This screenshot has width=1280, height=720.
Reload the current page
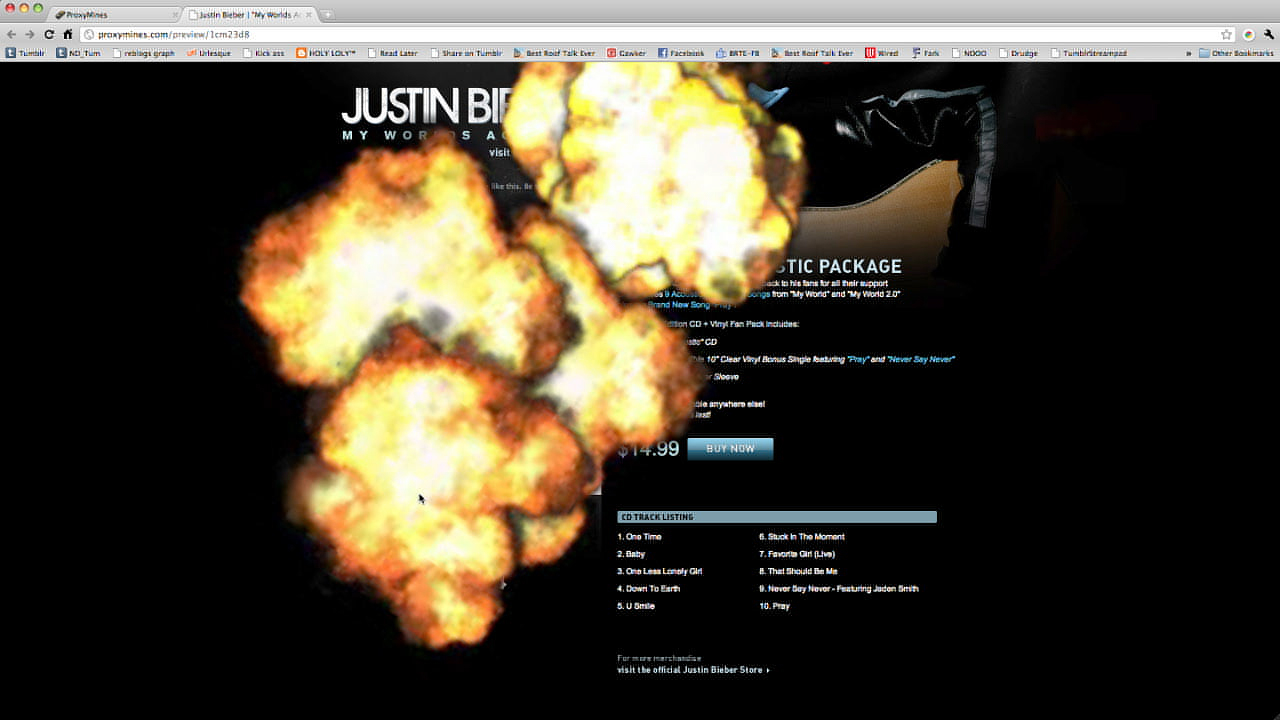[49, 34]
